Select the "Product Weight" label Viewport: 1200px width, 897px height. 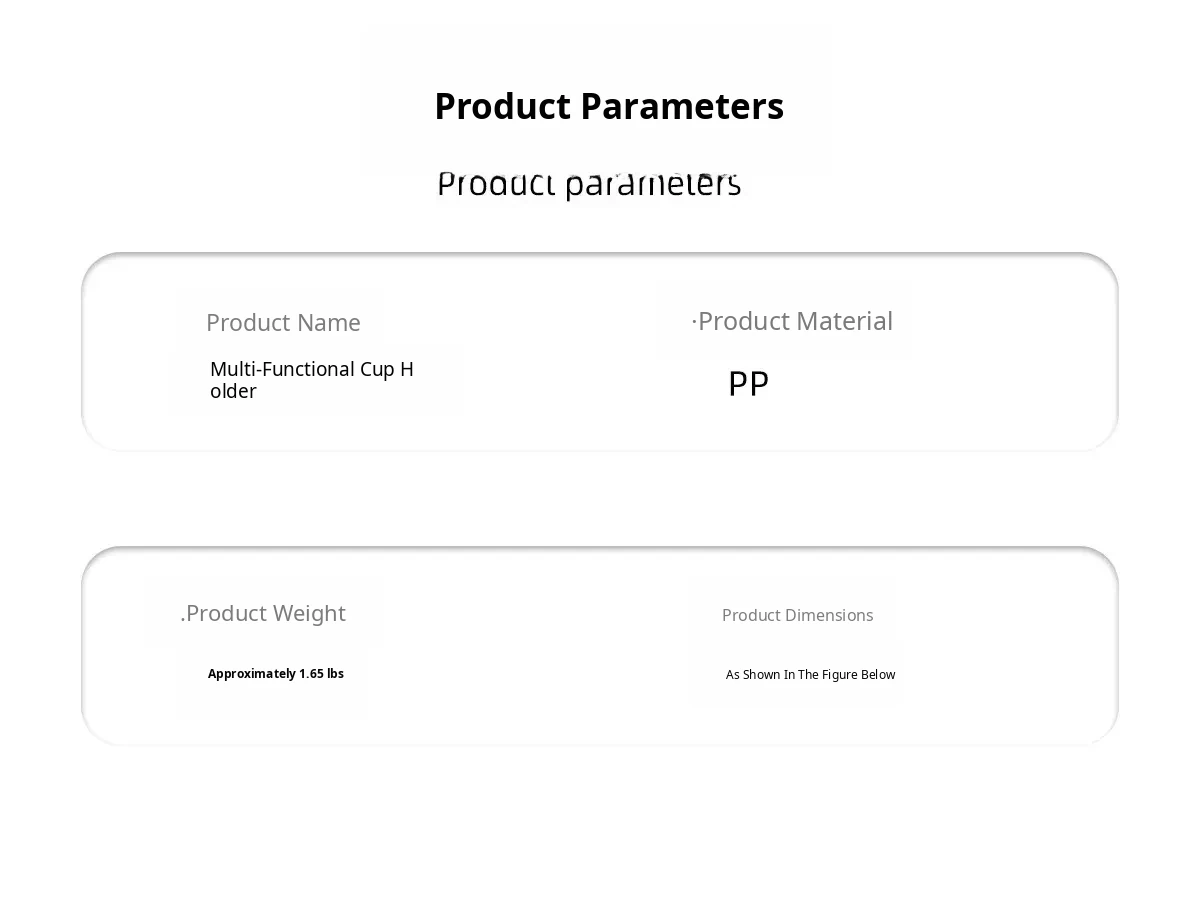point(266,613)
